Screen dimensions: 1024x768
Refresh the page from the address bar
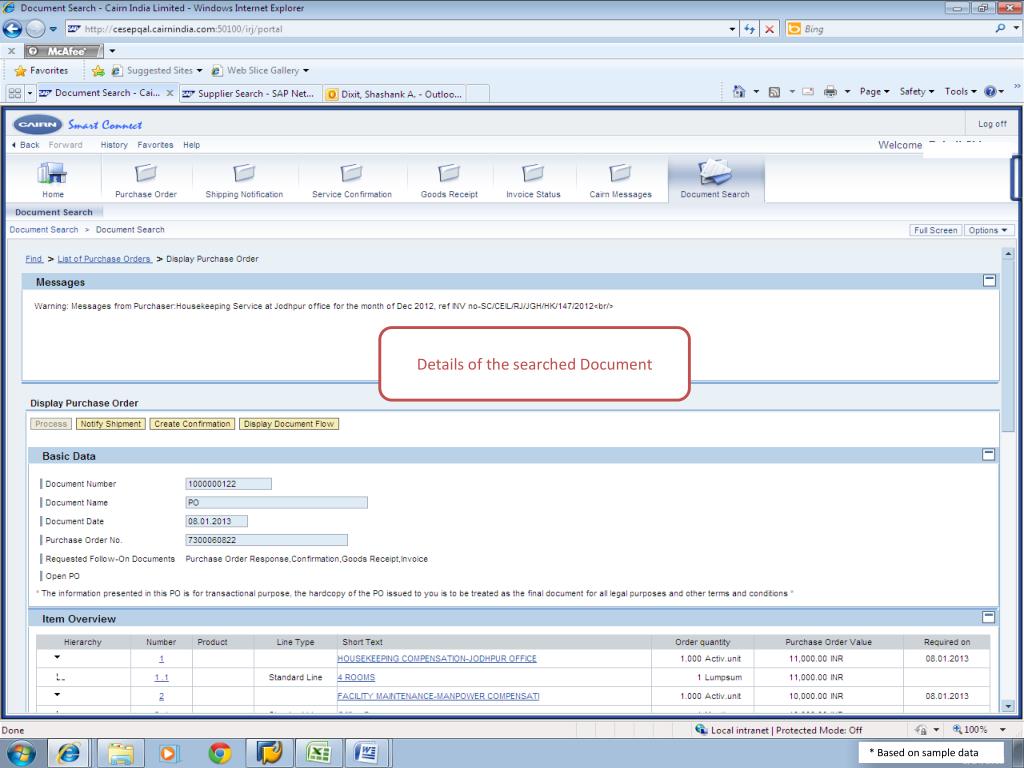749,29
